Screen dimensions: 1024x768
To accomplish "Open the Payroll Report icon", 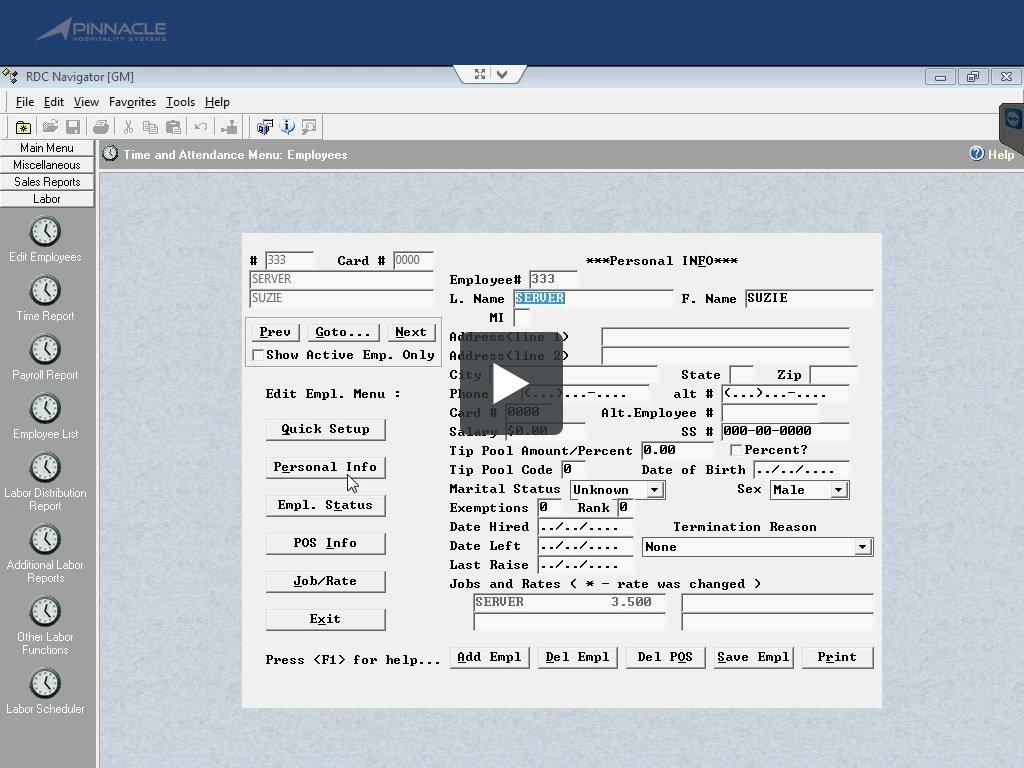I will [x=45, y=350].
